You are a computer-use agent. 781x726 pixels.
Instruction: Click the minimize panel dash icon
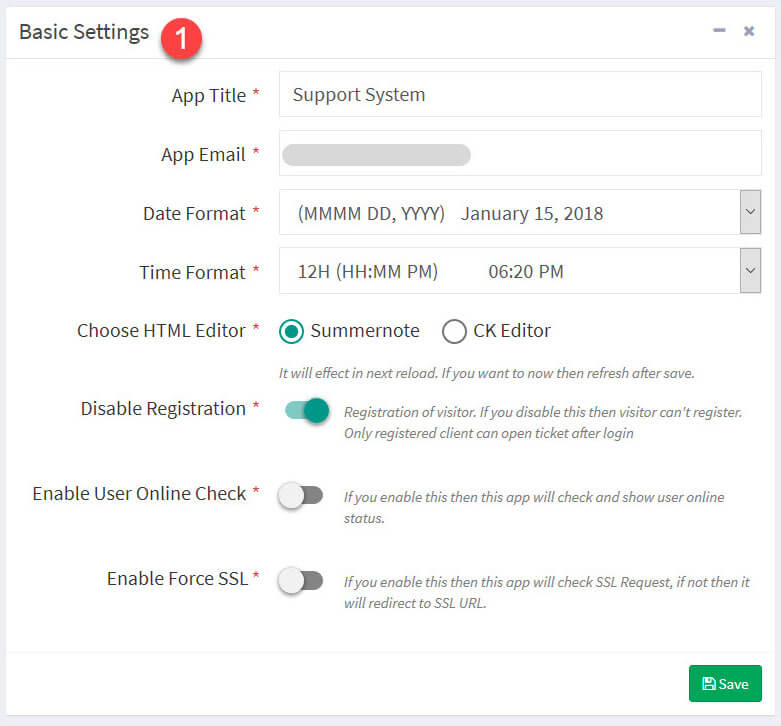click(719, 31)
